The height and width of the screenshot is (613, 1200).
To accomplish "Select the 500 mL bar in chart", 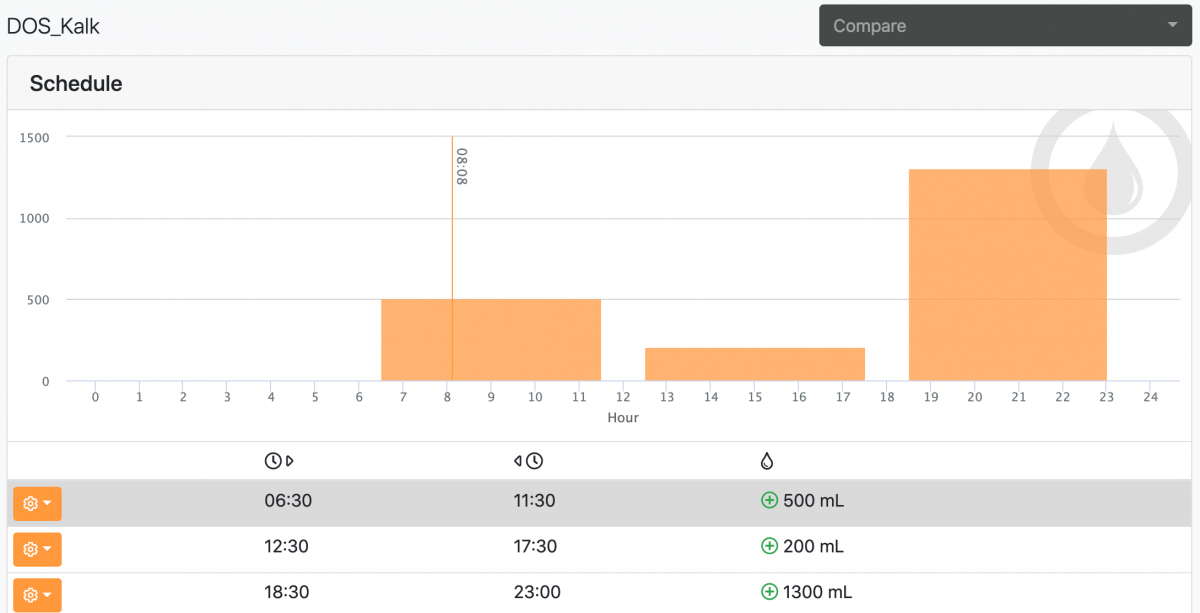I will click(491, 340).
